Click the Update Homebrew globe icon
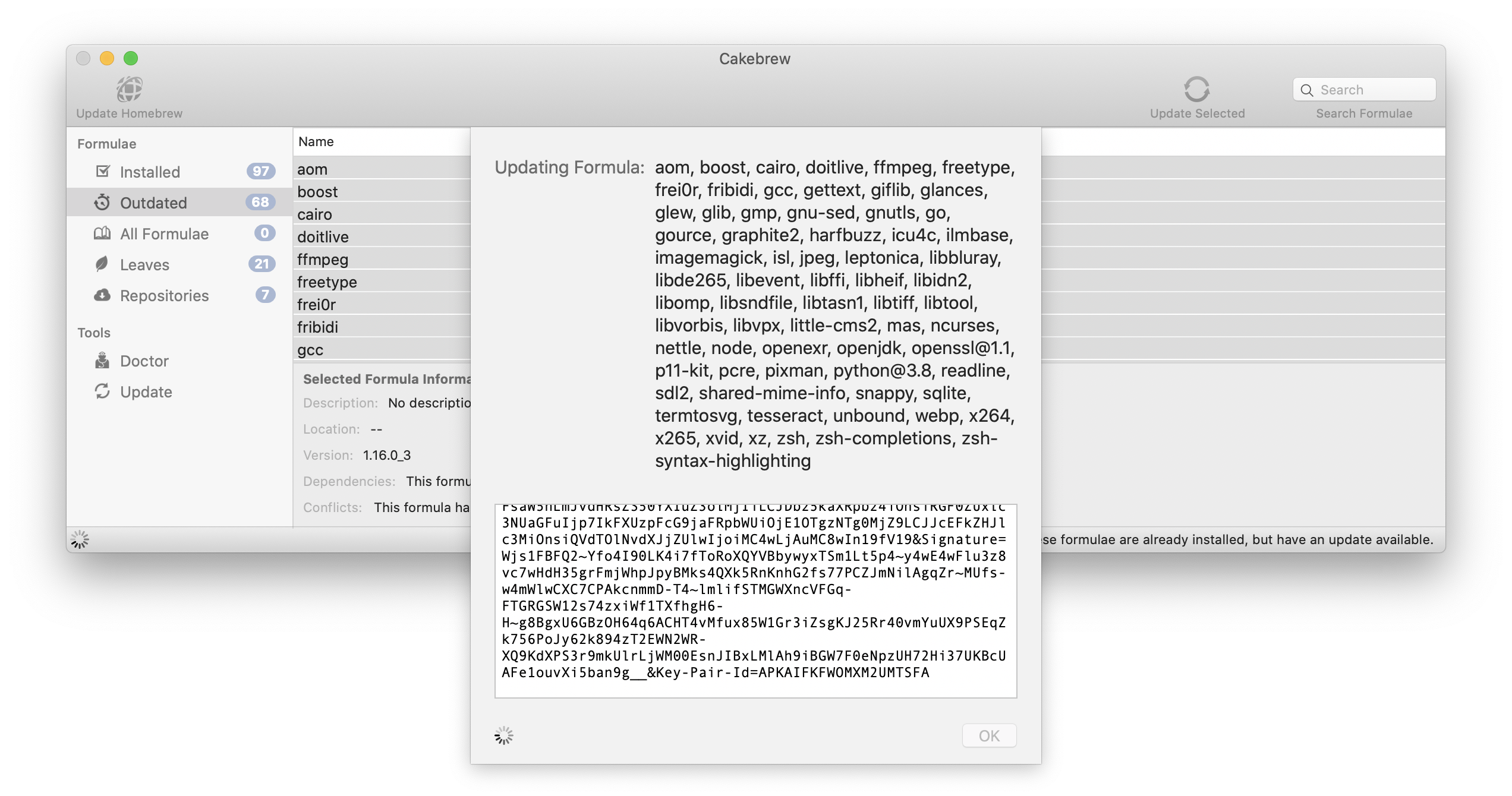 [129, 89]
